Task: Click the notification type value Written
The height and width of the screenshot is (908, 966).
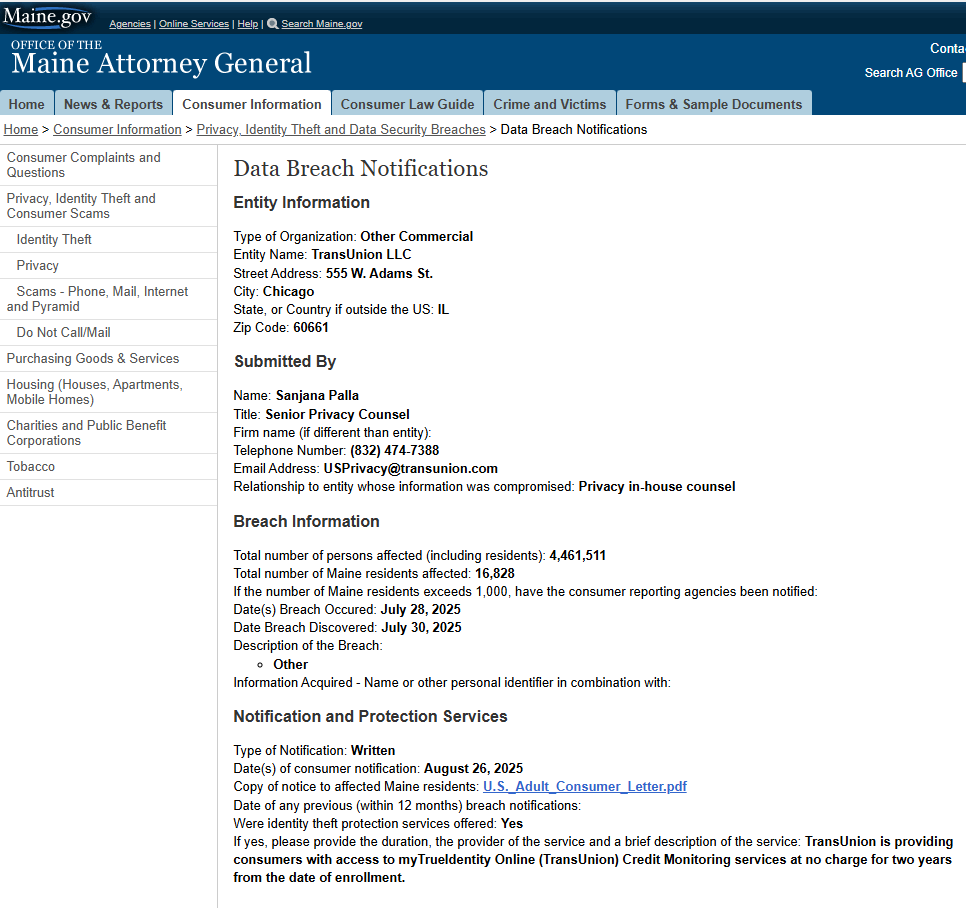Action: [x=373, y=751]
